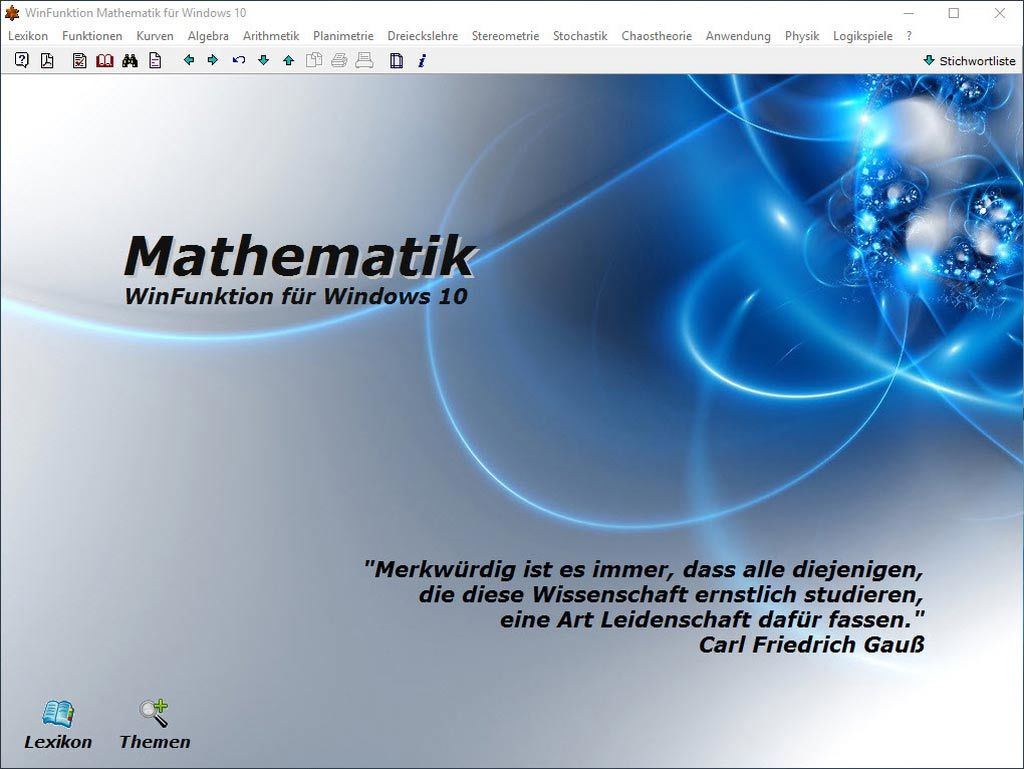Open the Themen magnifier icon at bottom
1024x769 pixels.
(154, 713)
